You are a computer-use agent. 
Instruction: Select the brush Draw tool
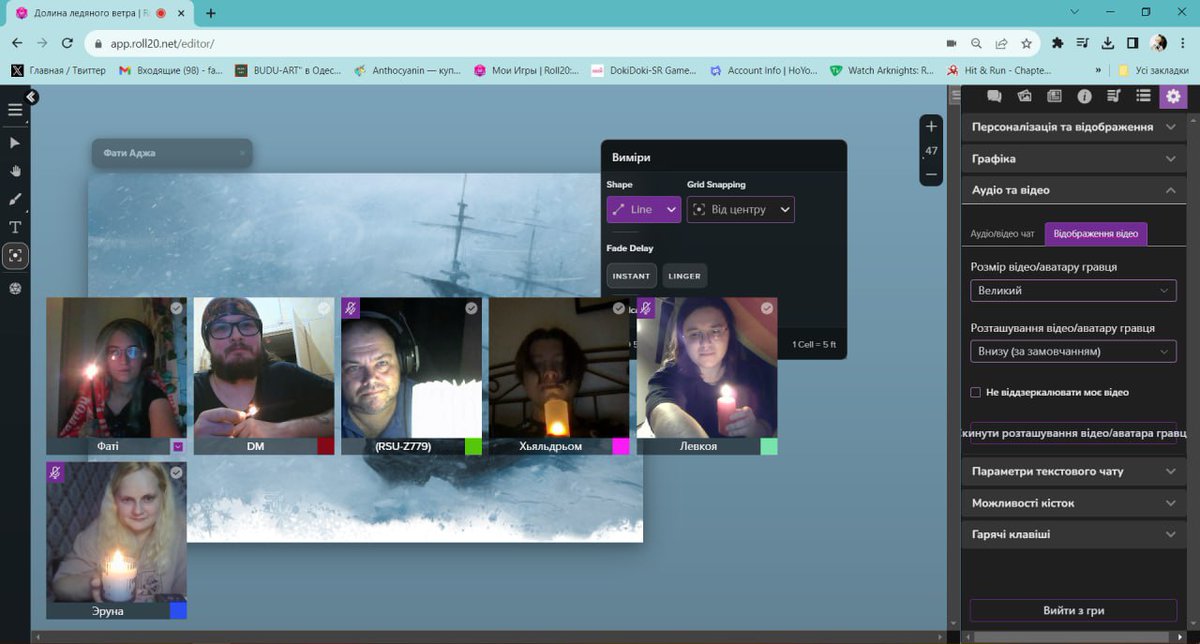point(15,199)
